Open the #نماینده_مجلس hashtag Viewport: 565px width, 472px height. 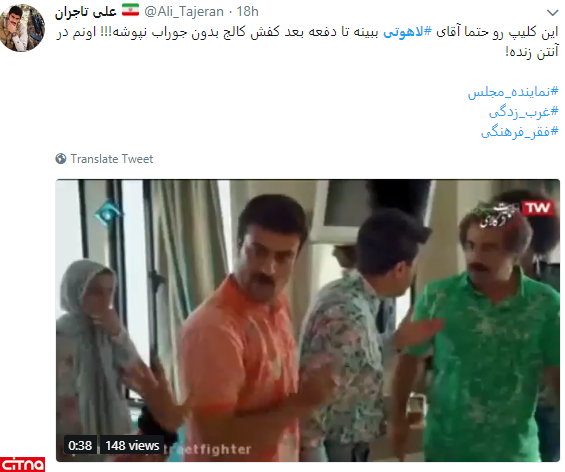pos(513,92)
